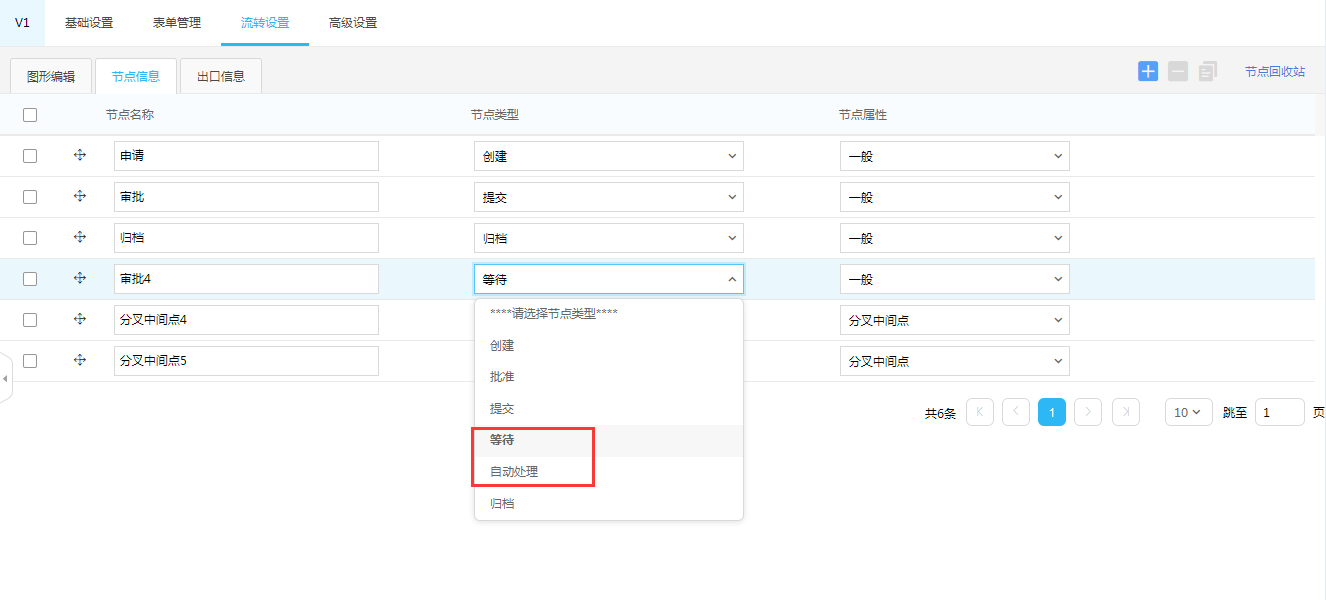Screen dimensions: 1326x600
Task: Click the blue add node plus icon
Action: 1148,71
